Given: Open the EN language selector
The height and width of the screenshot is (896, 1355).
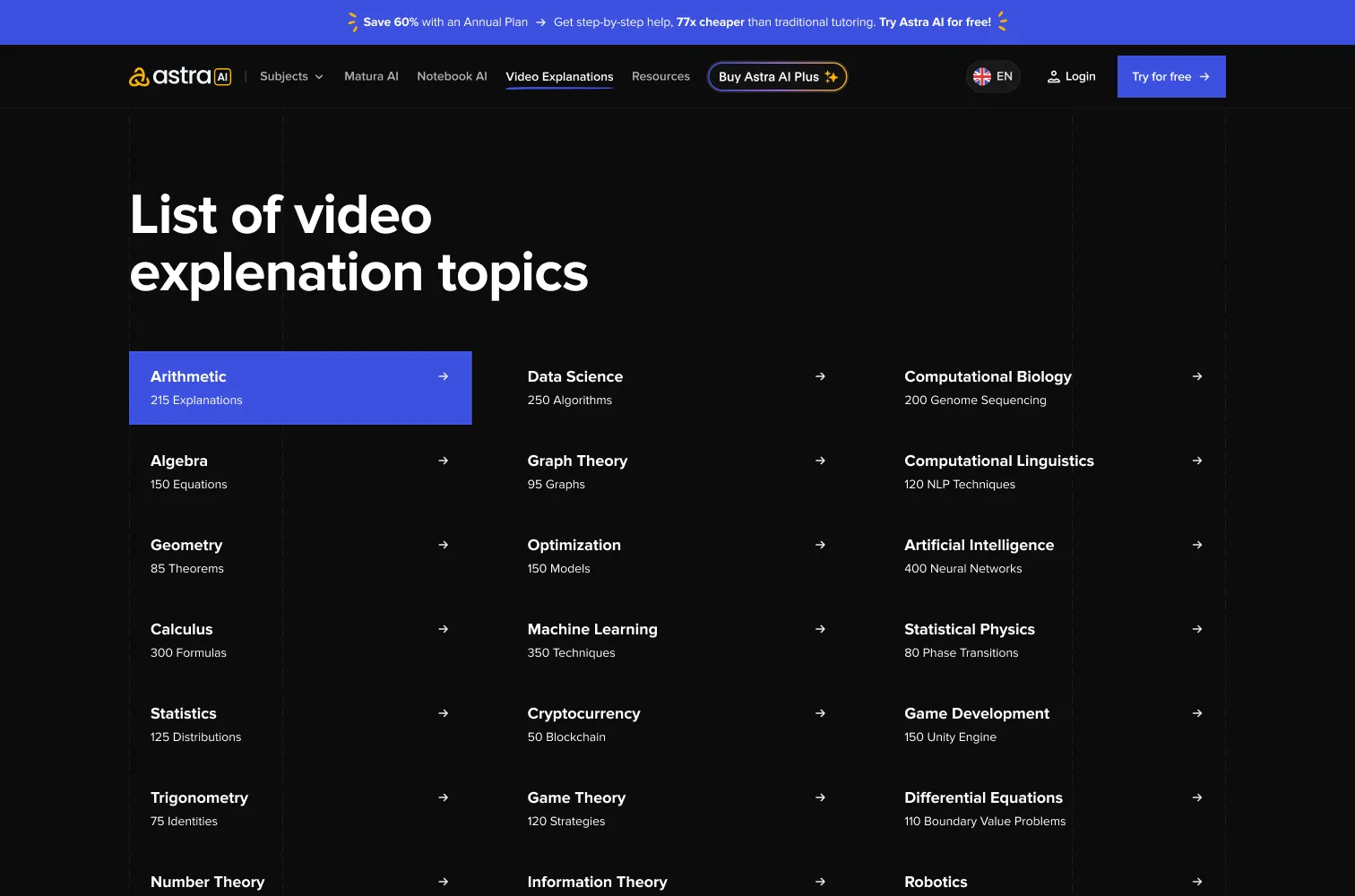Looking at the screenshot, I should 993,77.
